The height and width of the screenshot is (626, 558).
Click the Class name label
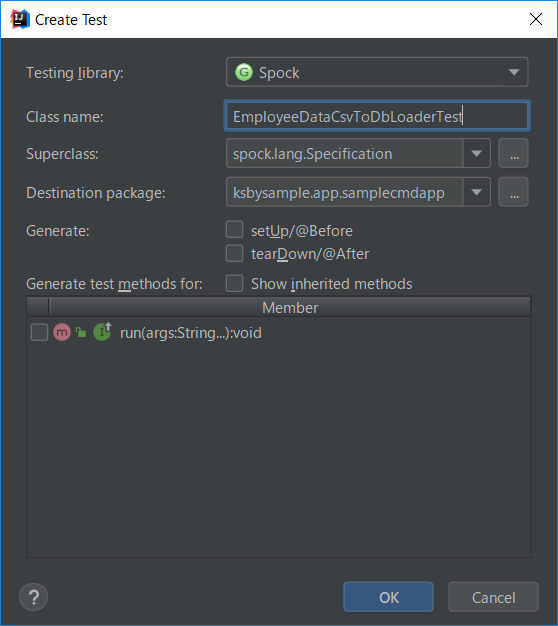point(65,117)
